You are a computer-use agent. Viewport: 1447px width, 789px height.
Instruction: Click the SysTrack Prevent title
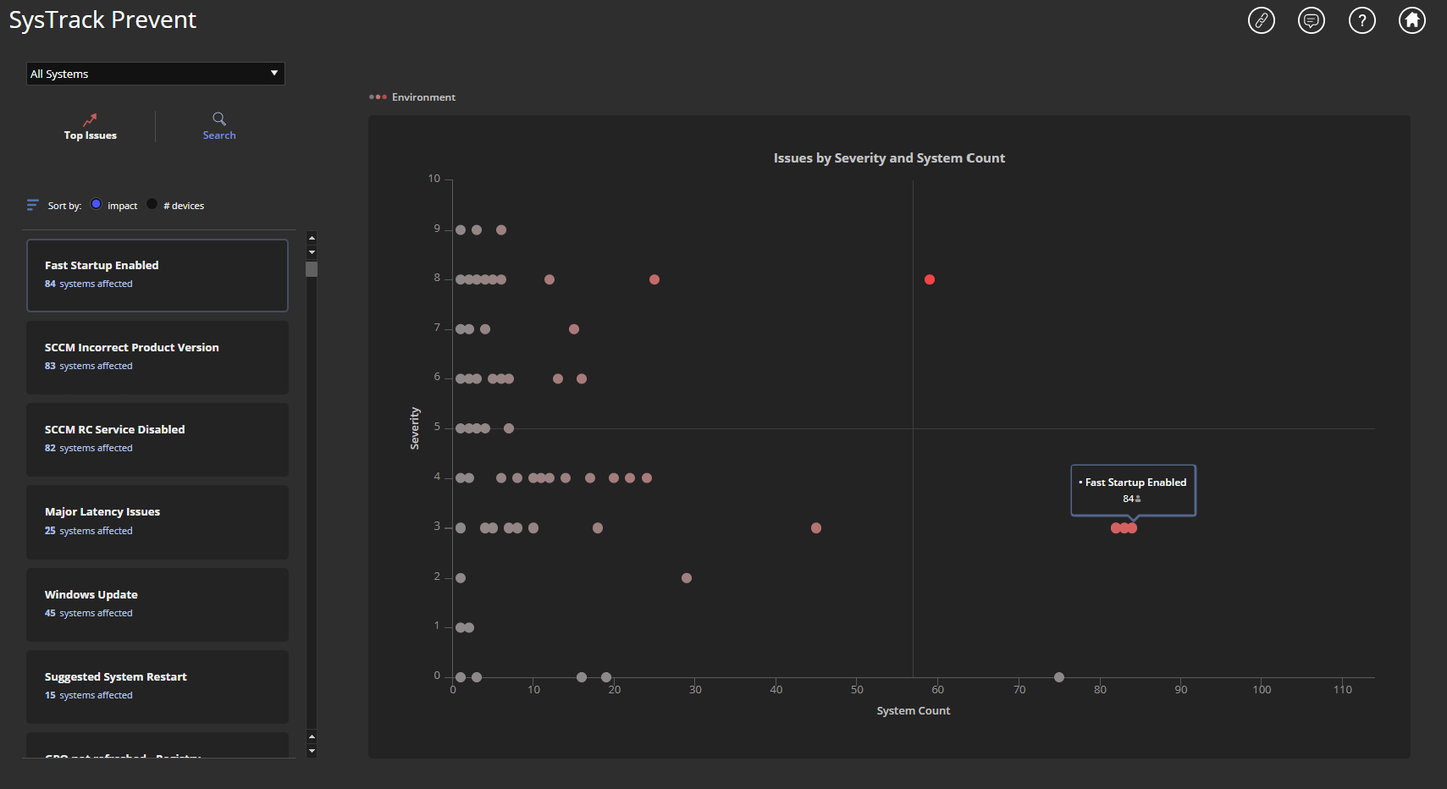click(x=103, y=20)
